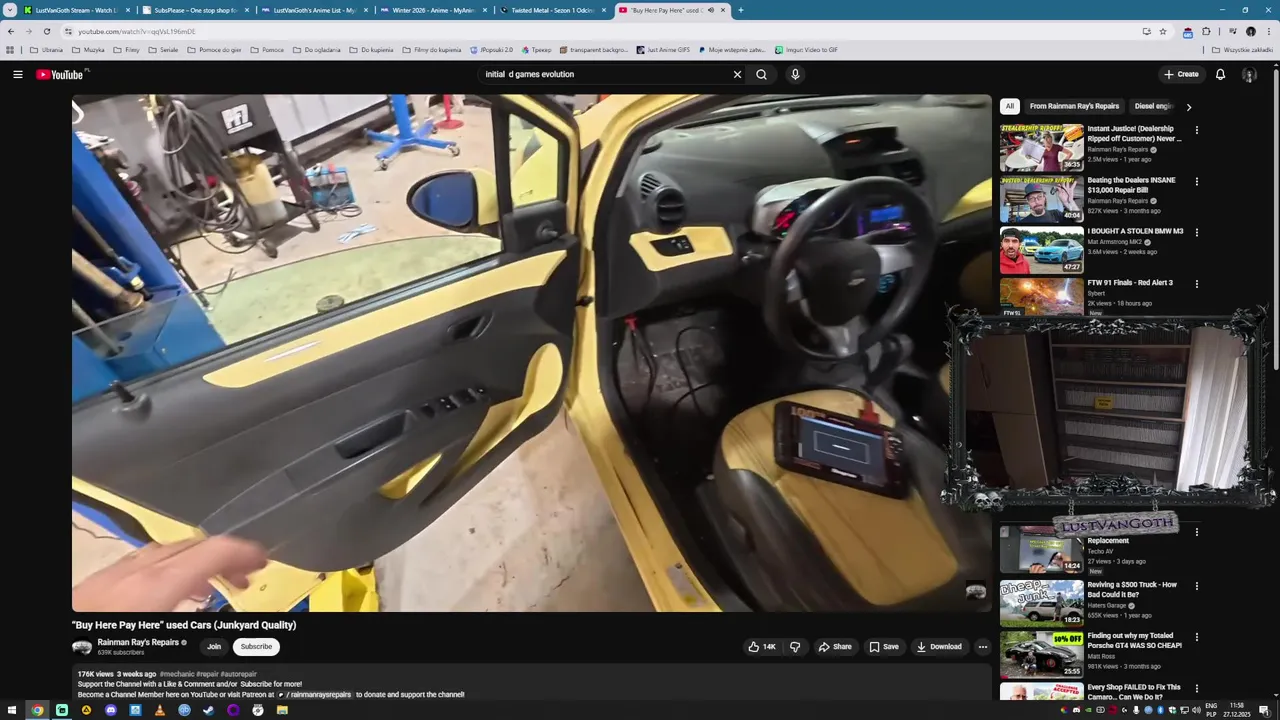The image size is (1280, 720).
Task: Open a new browser tab
Action: pyautogui.click(x=740, y=10)
